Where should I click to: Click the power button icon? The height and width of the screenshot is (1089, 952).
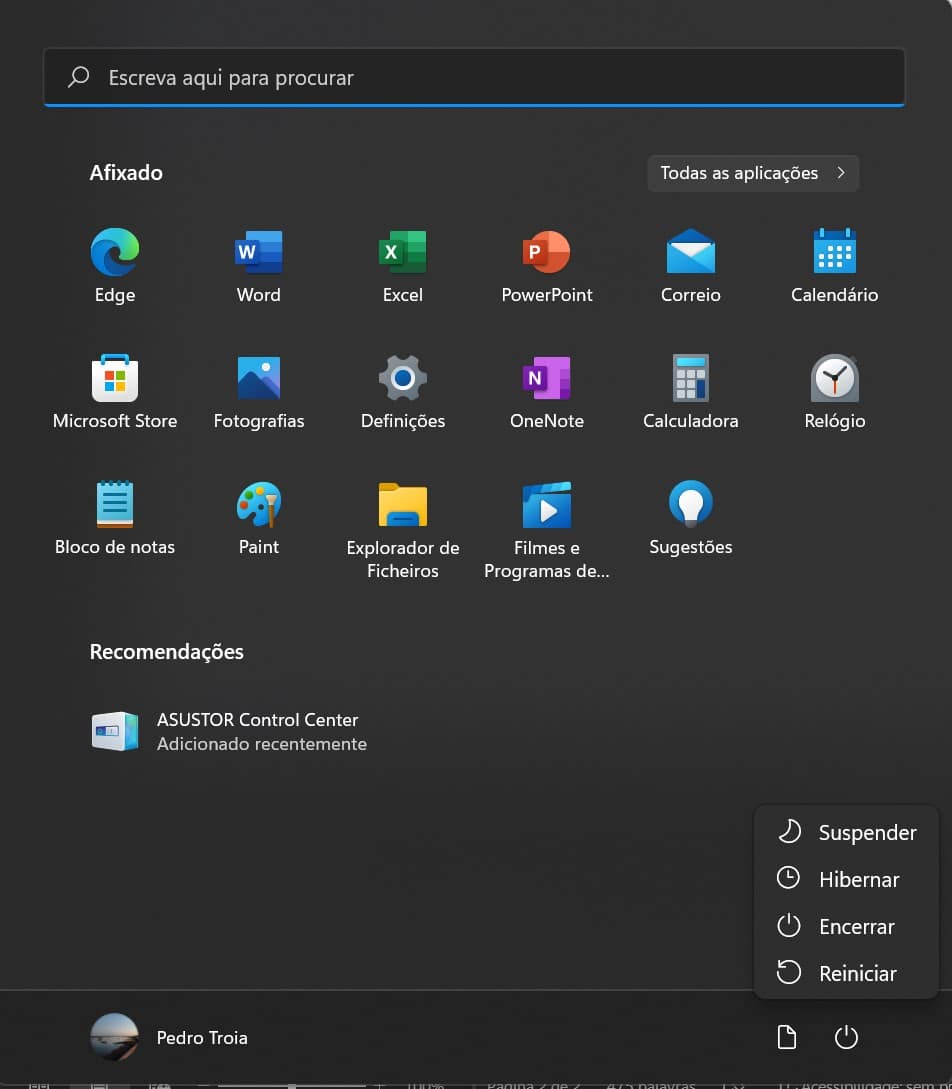[846, 1038]
